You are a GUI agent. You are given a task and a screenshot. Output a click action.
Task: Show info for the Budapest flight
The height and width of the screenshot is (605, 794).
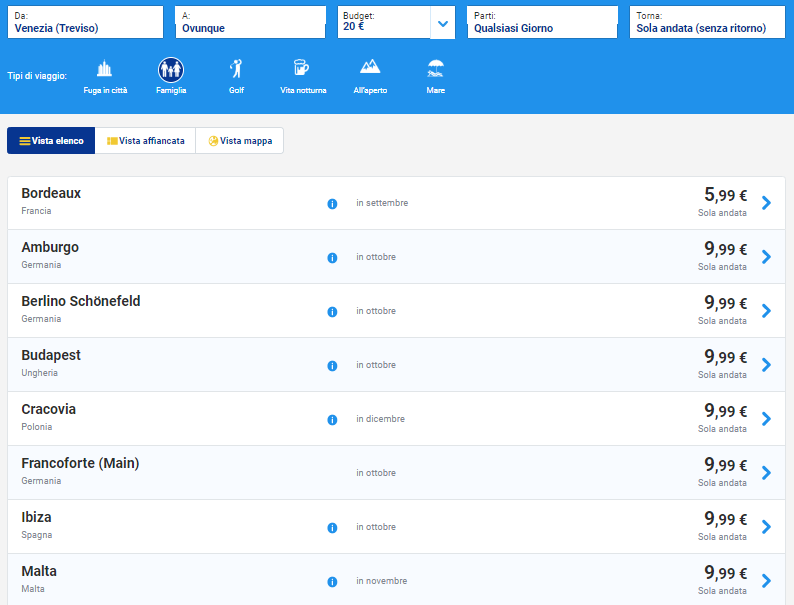332,366
